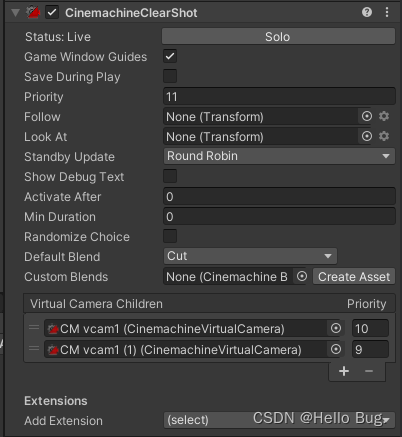Enable Save During Play checkbox

(x=170, y=76)
